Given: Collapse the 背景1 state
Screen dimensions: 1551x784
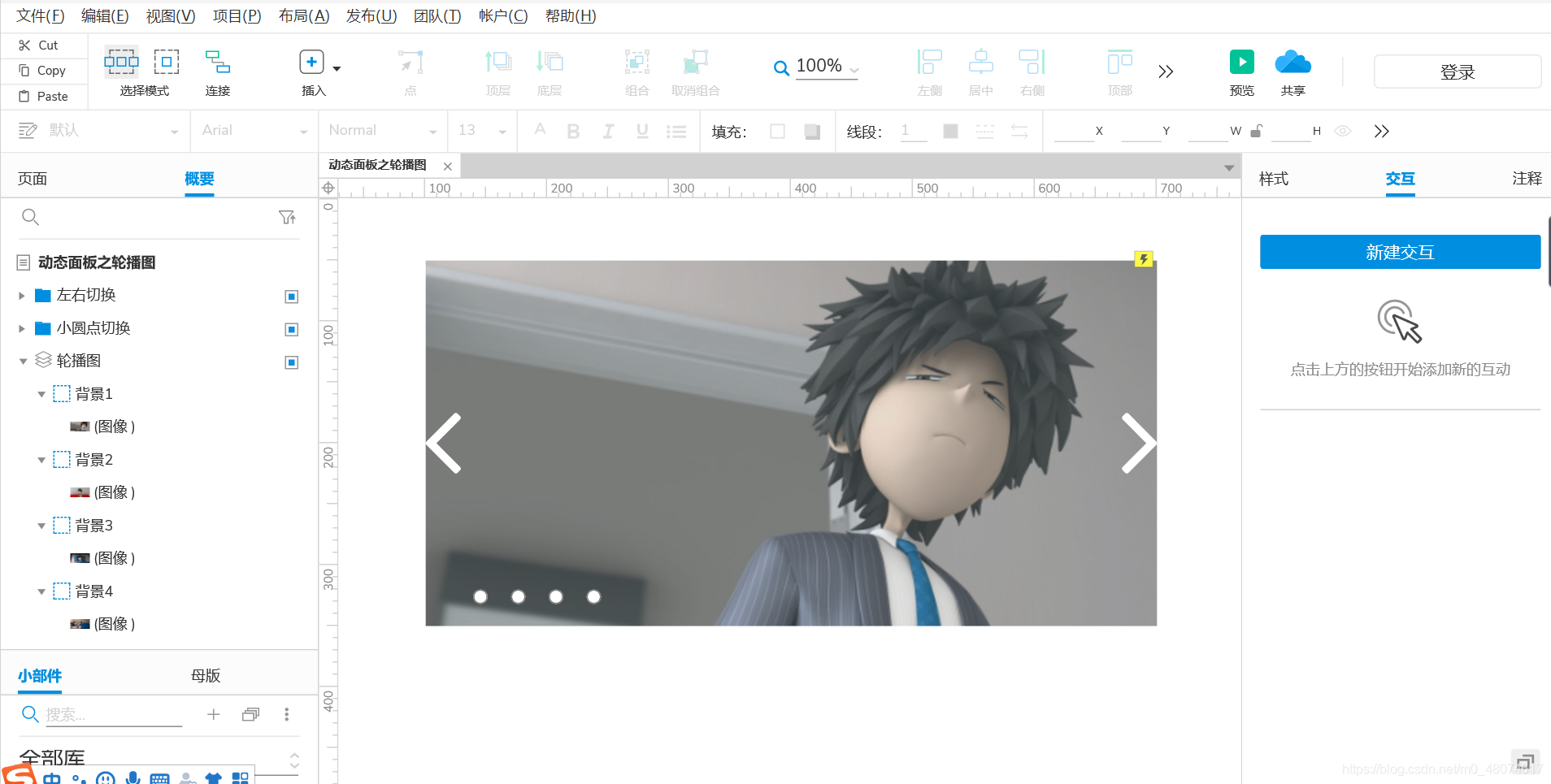Looking at the screenshot, I should (41, 394).
